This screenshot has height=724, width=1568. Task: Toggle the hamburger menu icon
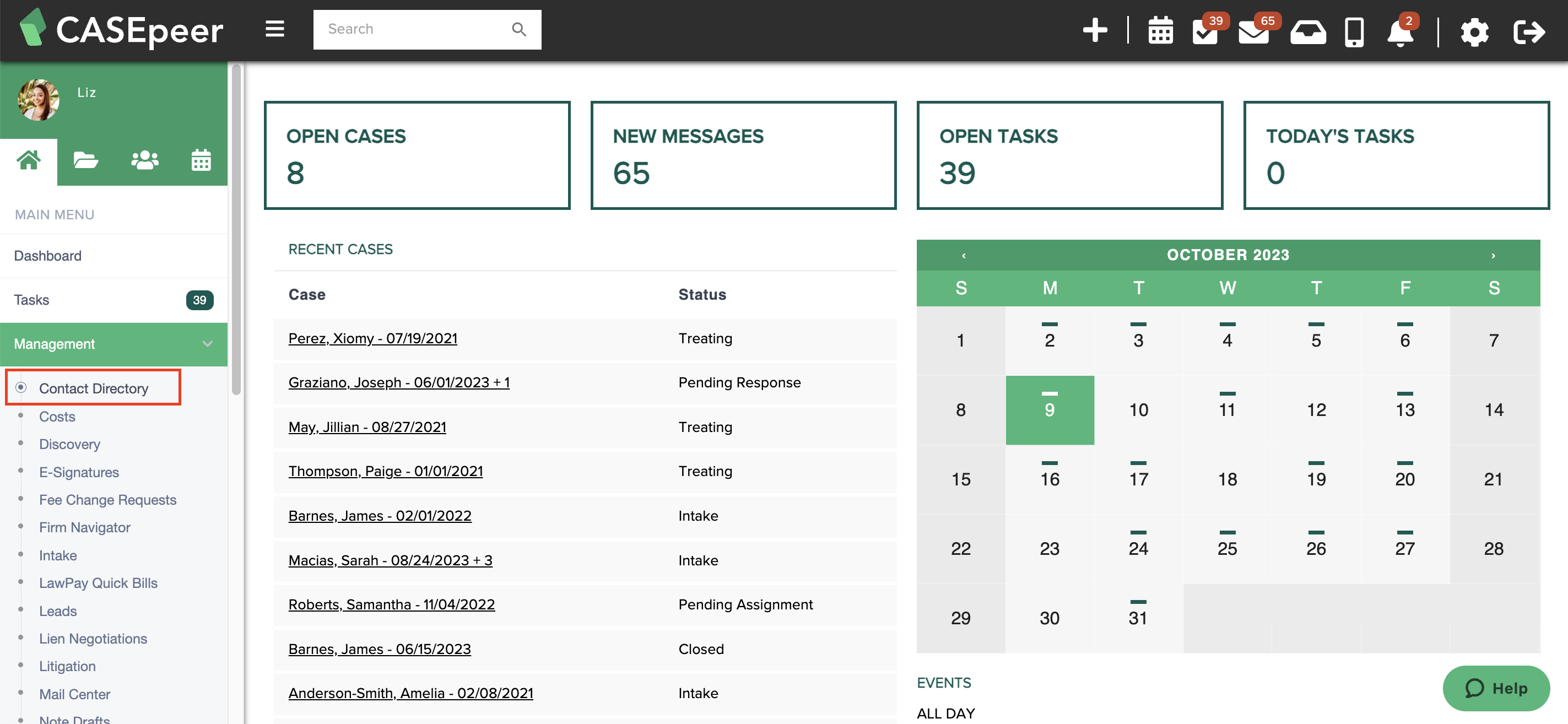click(275, 29)
